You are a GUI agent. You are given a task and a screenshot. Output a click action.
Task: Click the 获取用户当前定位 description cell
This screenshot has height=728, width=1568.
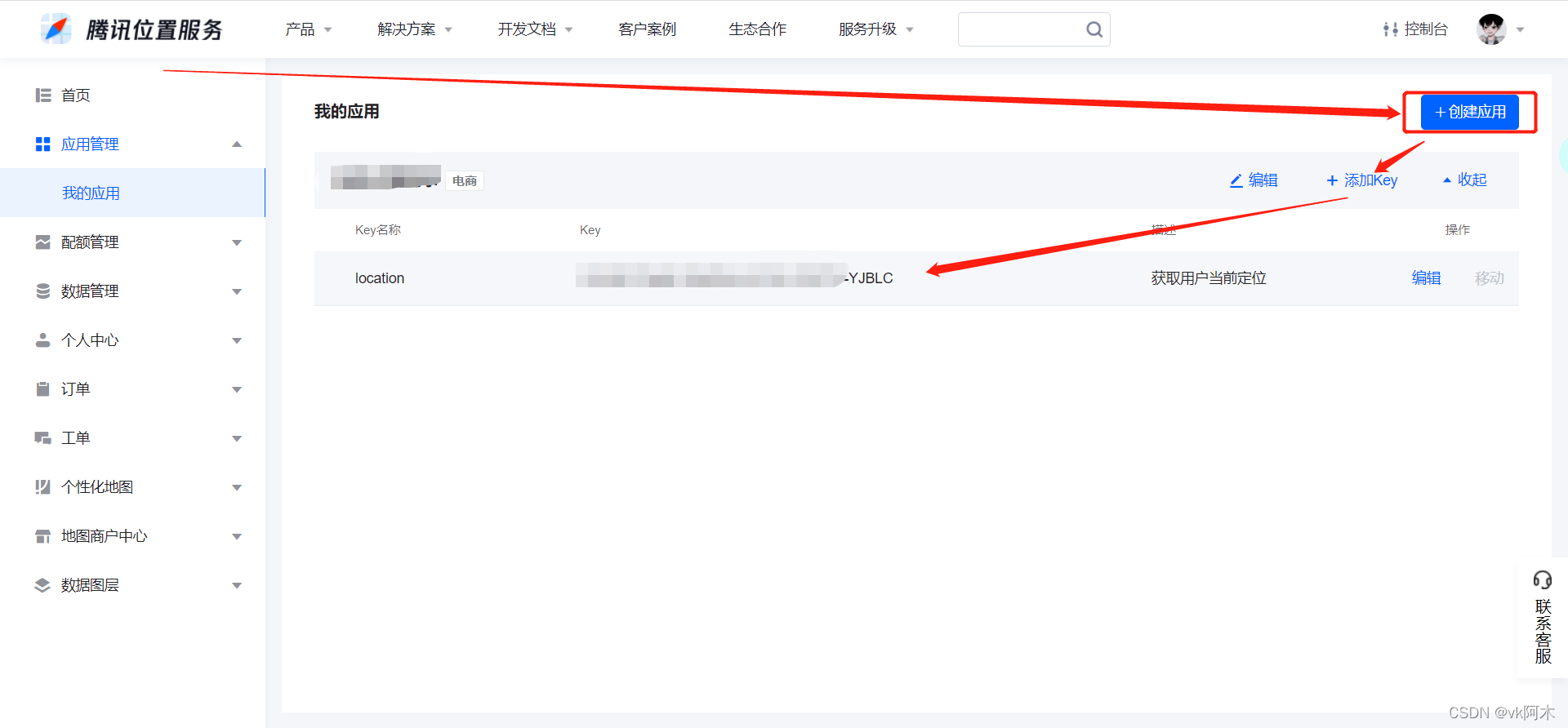[1209, 278]
